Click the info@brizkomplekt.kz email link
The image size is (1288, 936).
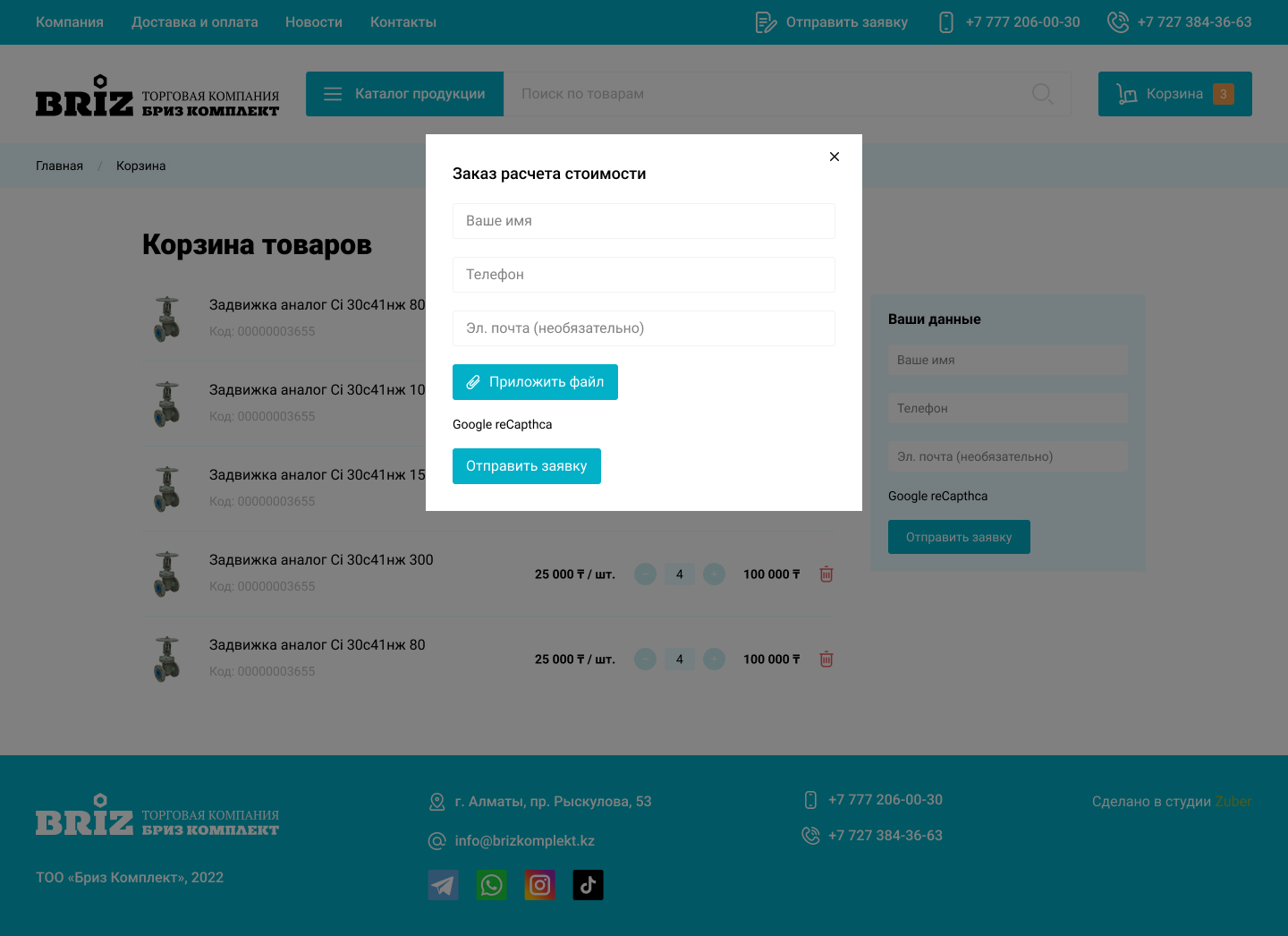(524, 841)
